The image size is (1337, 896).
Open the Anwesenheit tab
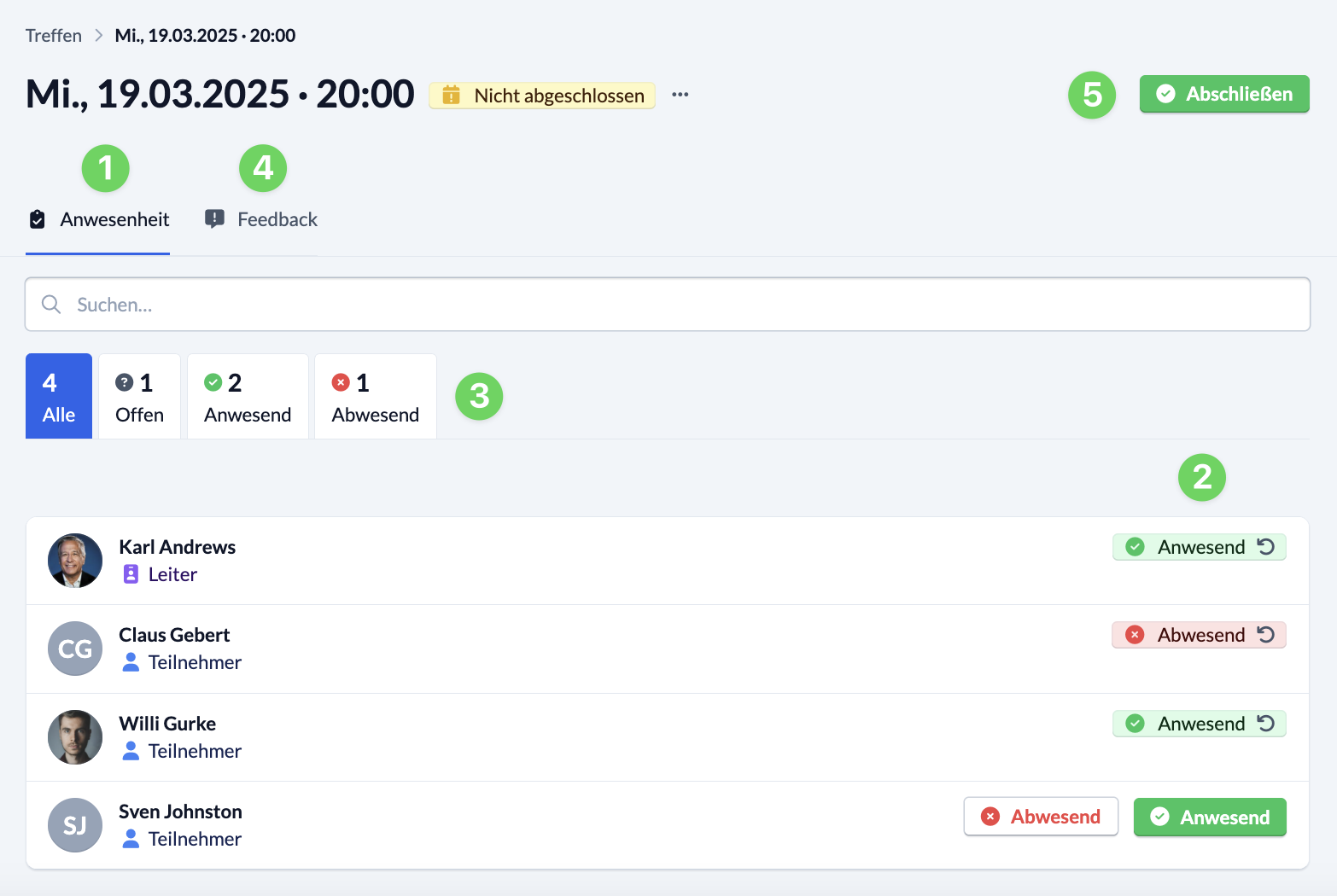click(98, 220)
